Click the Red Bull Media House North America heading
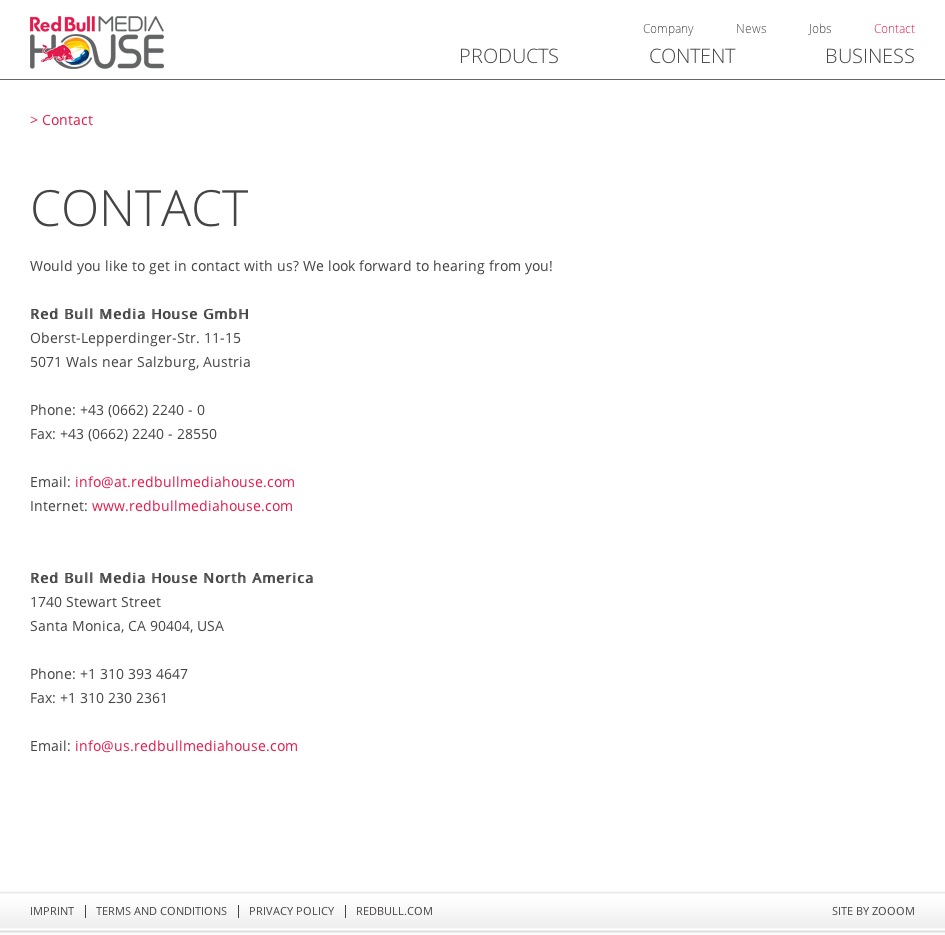The height and width of the screenshot is (935, 945). 172,578
